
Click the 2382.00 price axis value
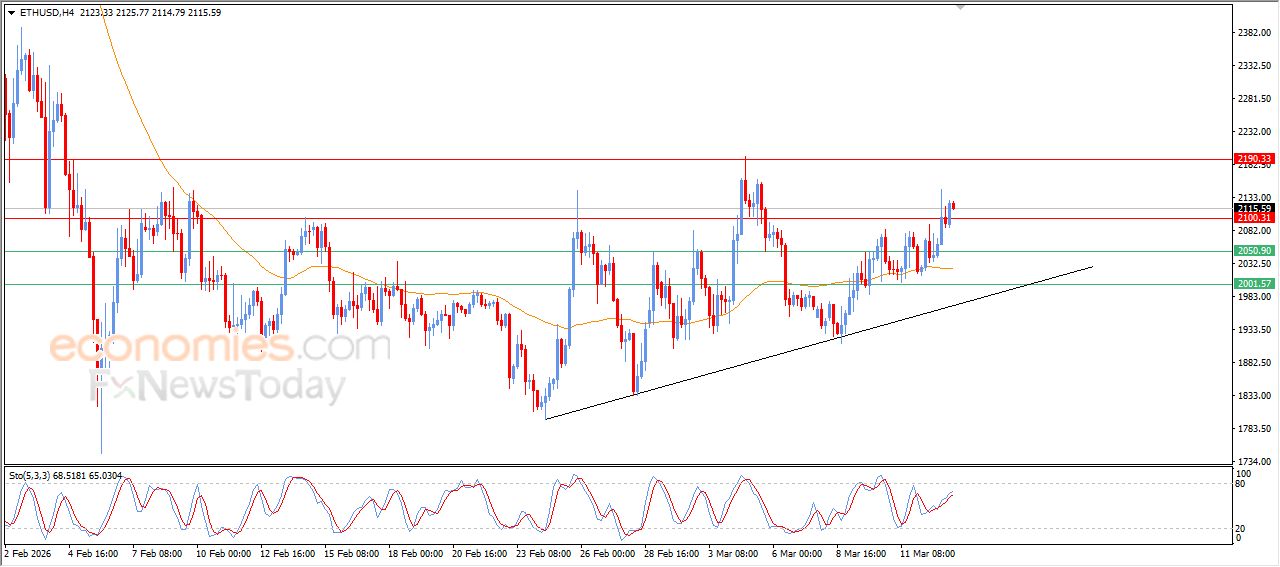point(1256,33)
